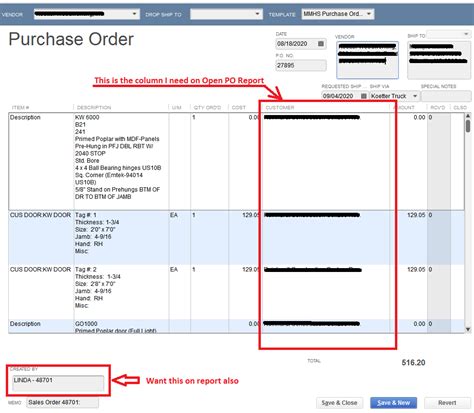The height and width of the screenshot is (413, 474).
Task: Open the Vendor dropdown in top bar
Action: pyautogui.click(x=134, y=14)
